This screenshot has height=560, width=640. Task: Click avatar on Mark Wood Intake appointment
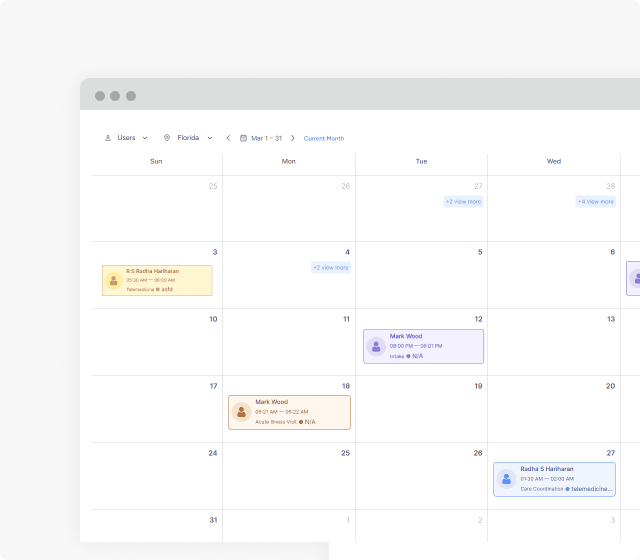click(376, 347)
